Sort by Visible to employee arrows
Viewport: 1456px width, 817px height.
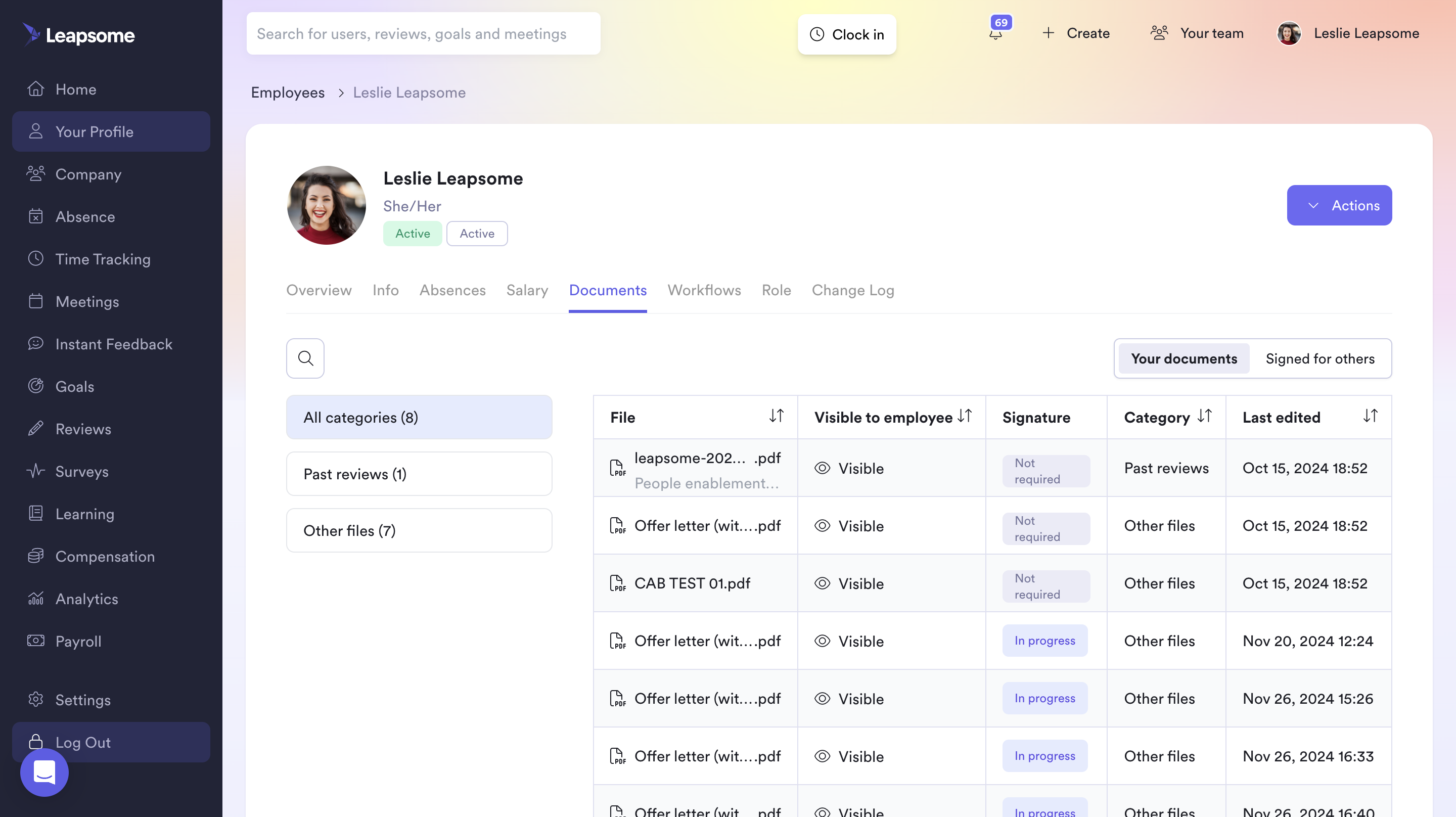[964, 416]
